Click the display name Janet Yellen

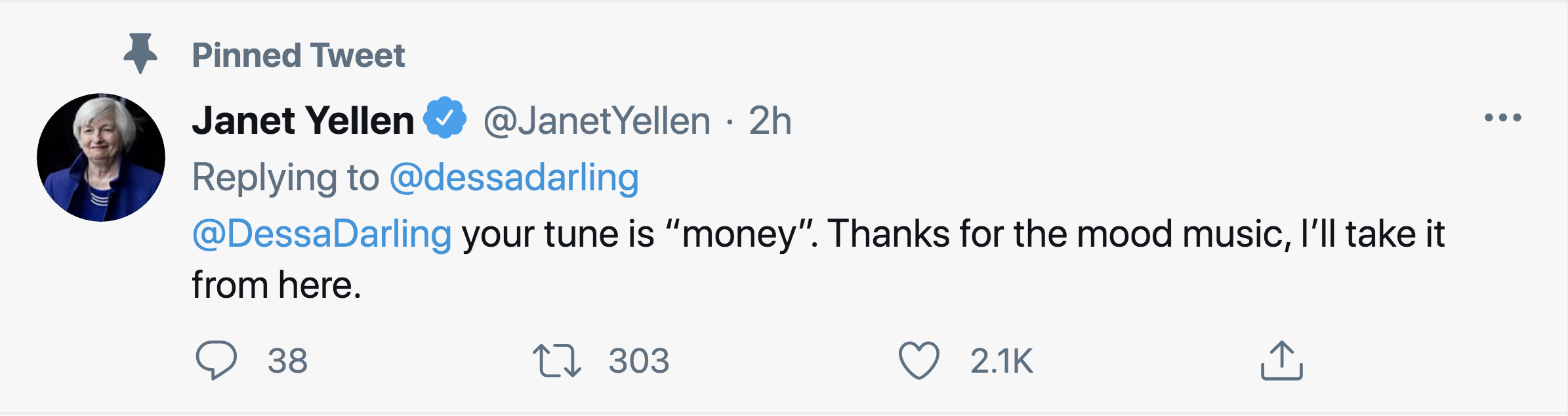(302, 121)
